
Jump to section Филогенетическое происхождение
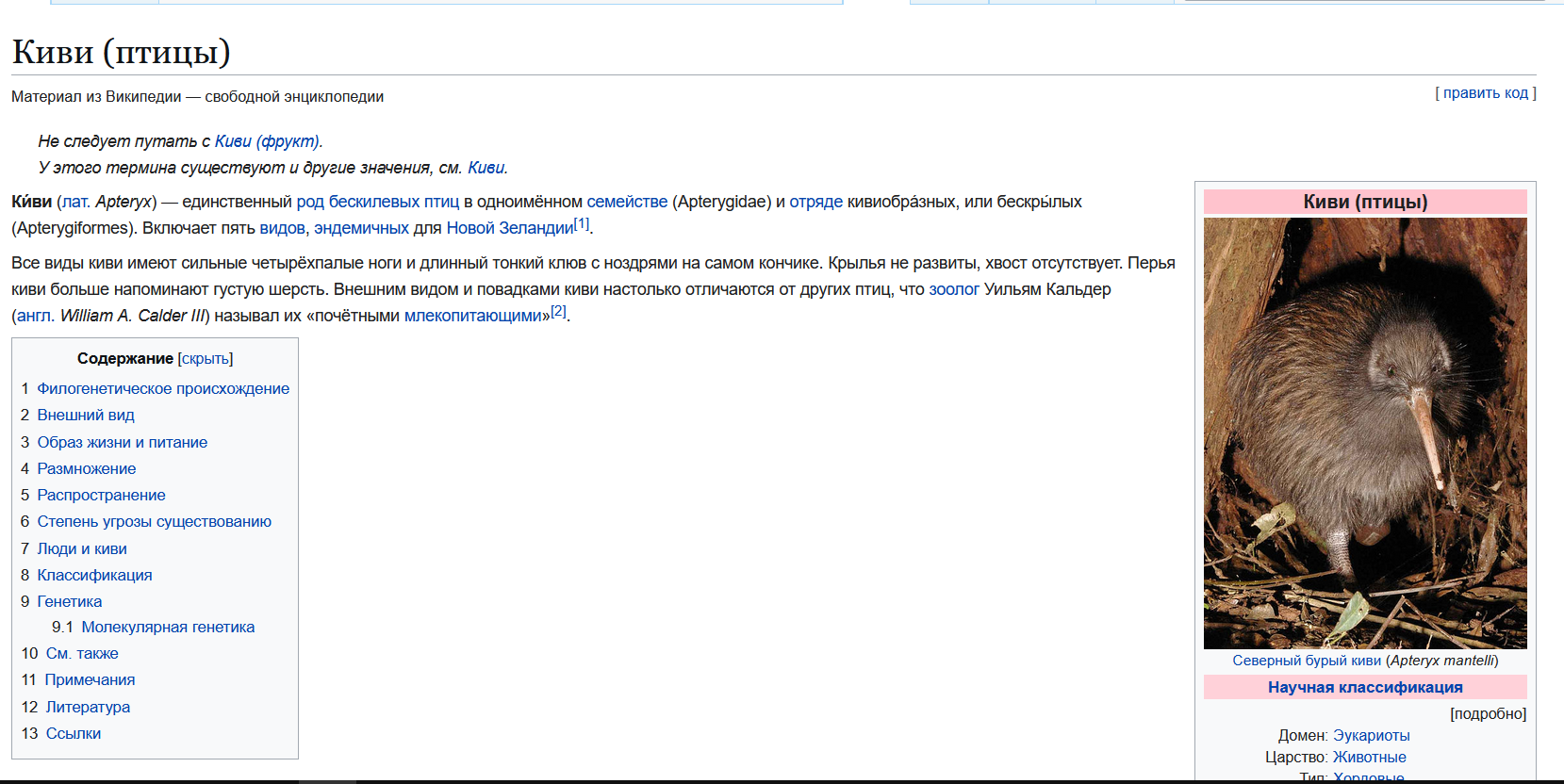coord(163,388)
